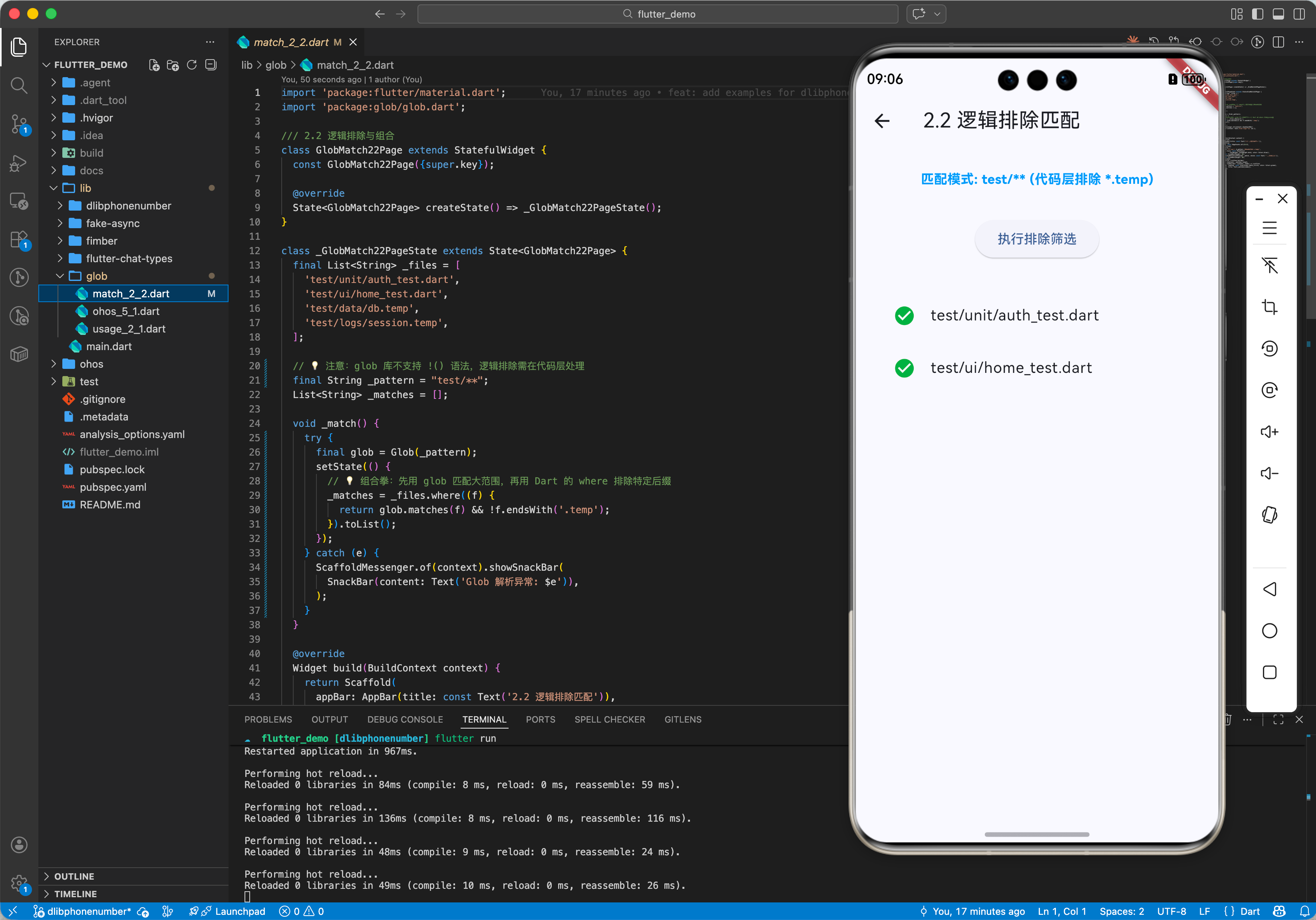This screenshot has height=920, width=1316.
Task: Open Run and Debug view
Action: (19, 163)
